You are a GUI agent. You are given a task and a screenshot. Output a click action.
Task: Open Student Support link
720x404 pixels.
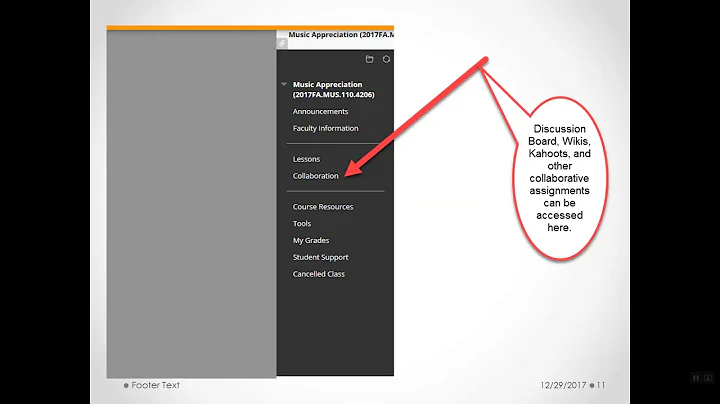[x=321, y=258]
